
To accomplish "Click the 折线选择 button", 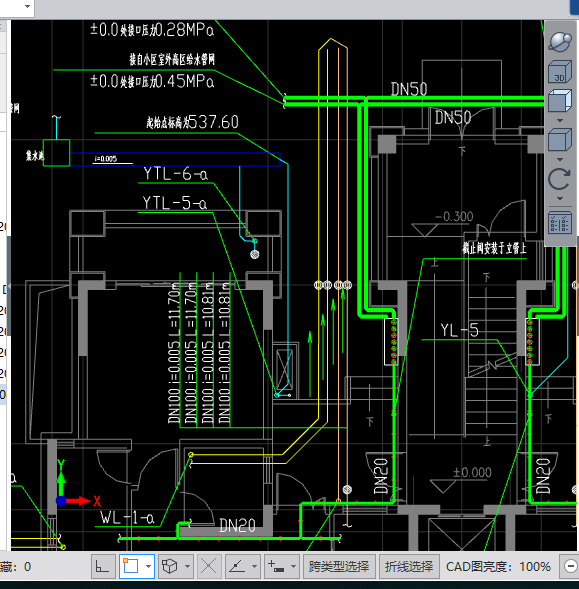I will [x=409, y=566].
